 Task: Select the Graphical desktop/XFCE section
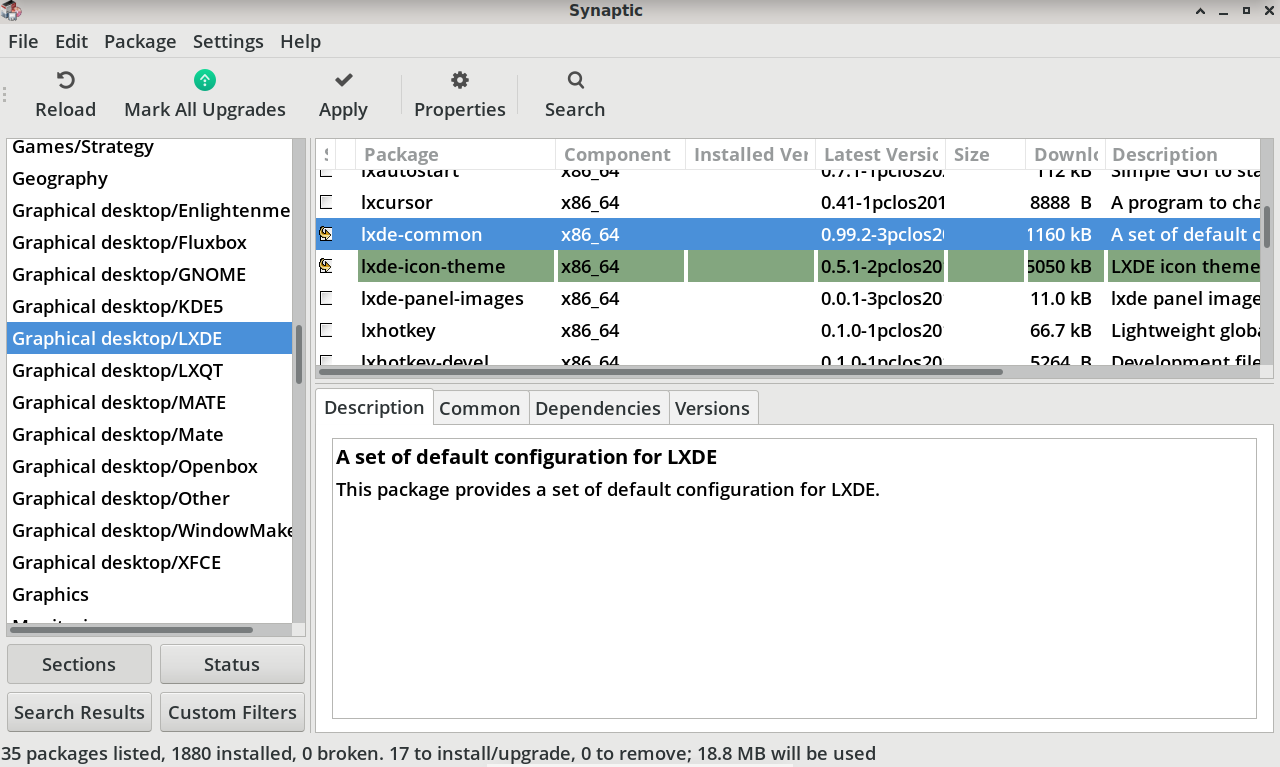(149, 562)
